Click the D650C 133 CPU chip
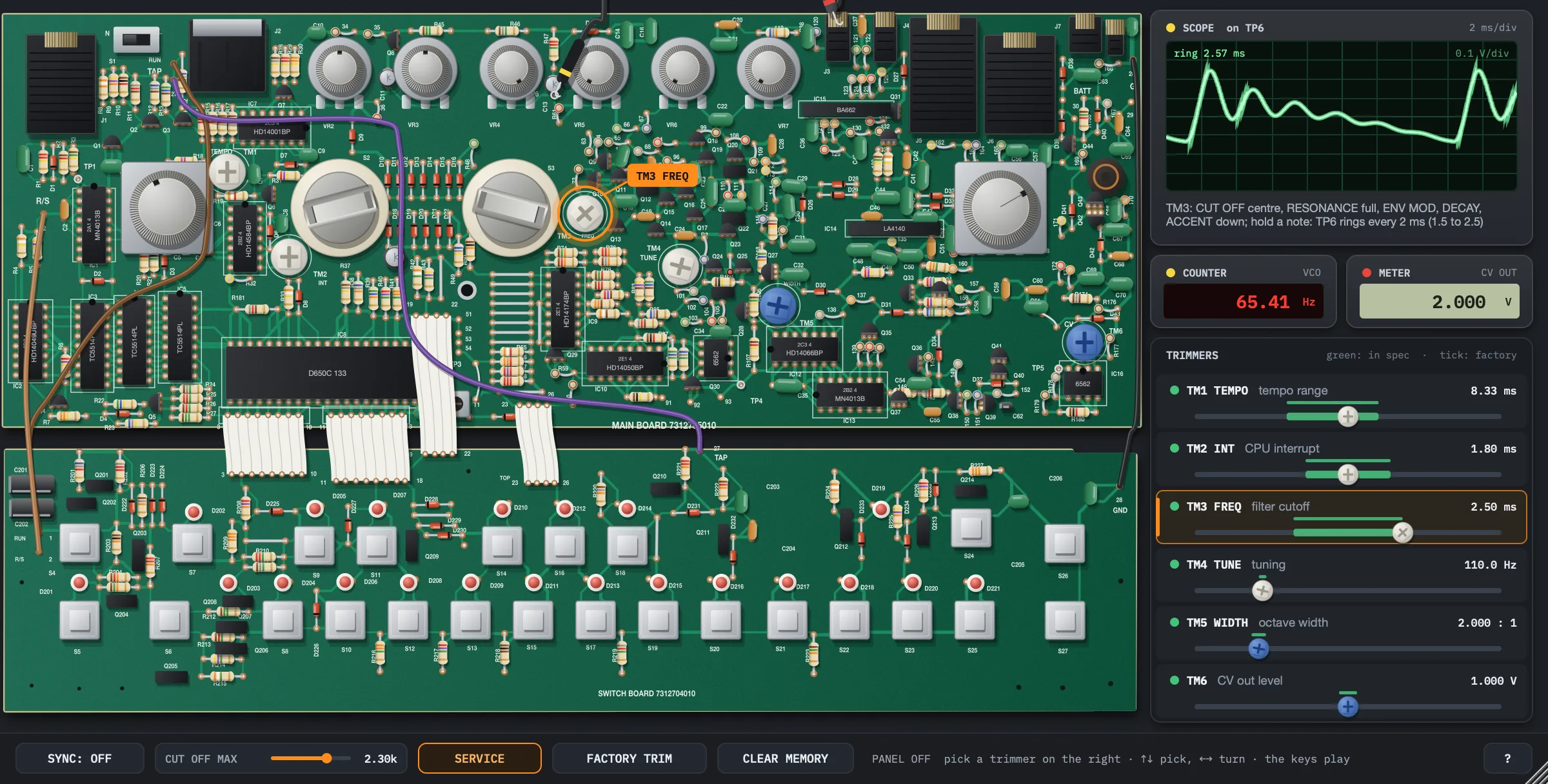This screenshot has width=1548, height=784. (x=327, y=373)
